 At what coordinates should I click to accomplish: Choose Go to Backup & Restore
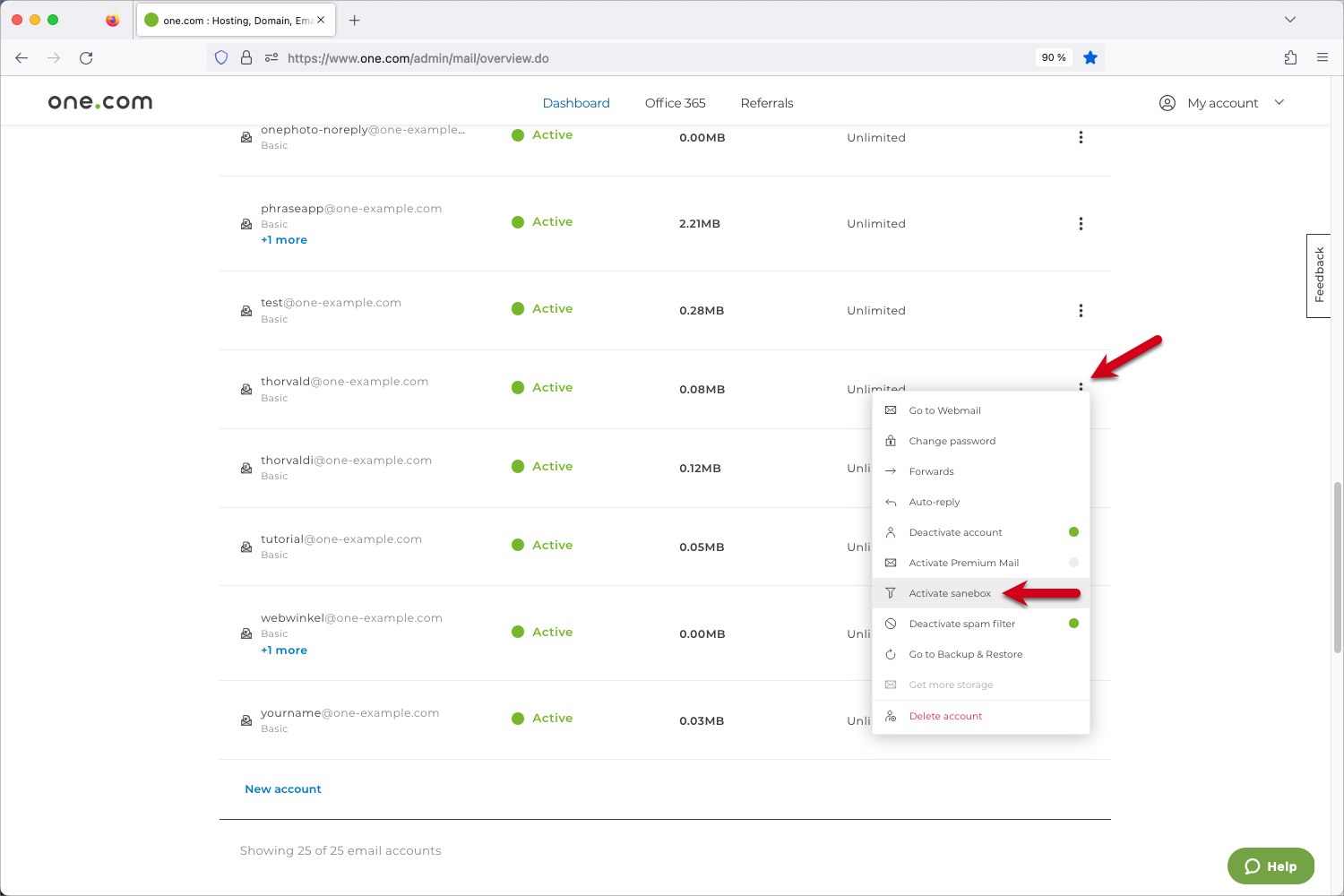(965, 654)
